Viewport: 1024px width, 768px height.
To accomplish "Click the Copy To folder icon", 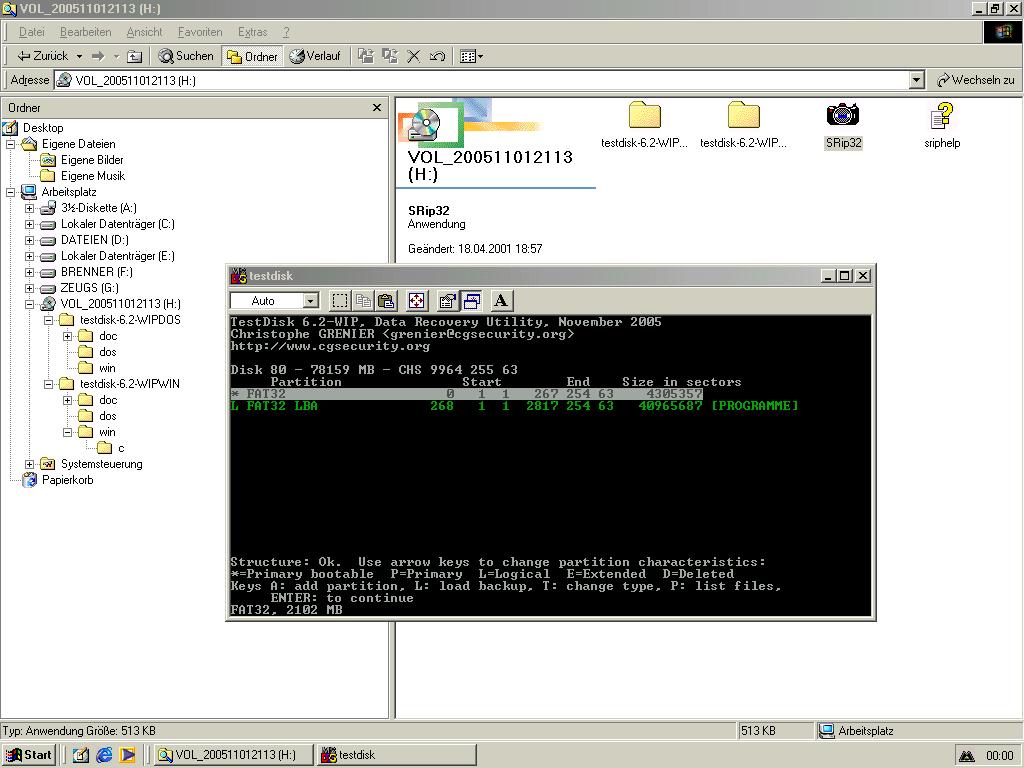I will 390,56.
